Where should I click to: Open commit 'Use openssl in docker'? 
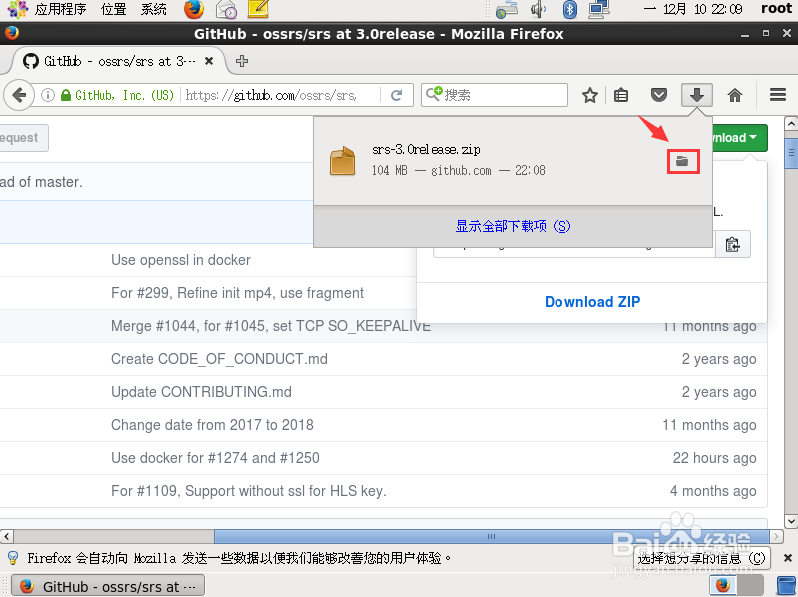(181, 260)
